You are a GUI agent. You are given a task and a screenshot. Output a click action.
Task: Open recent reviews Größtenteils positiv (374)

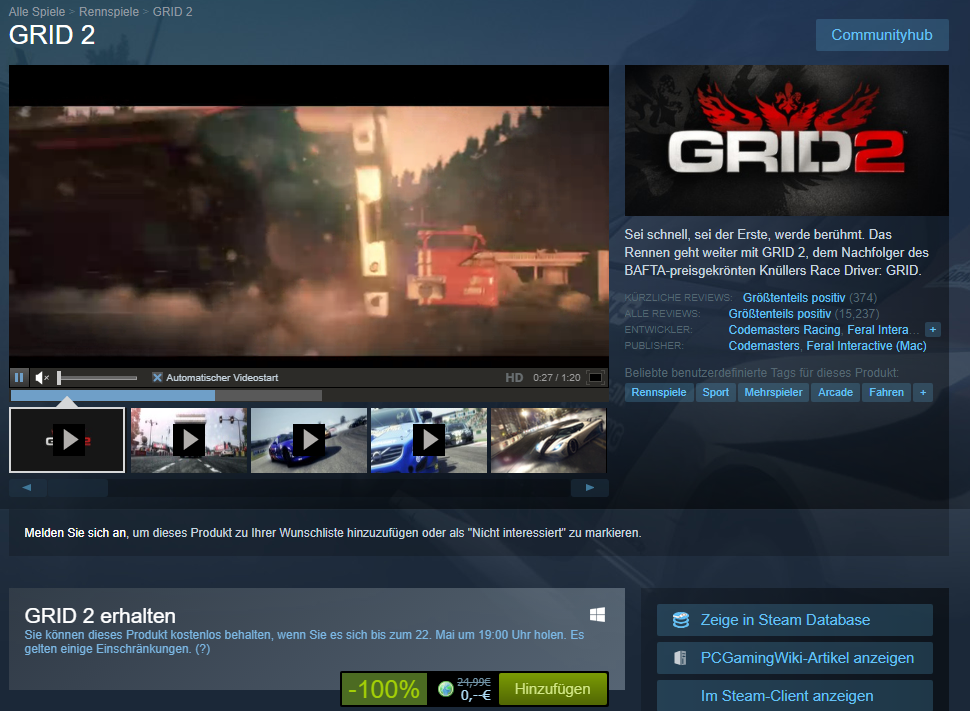pyautogui.click(x=809, y=298)
